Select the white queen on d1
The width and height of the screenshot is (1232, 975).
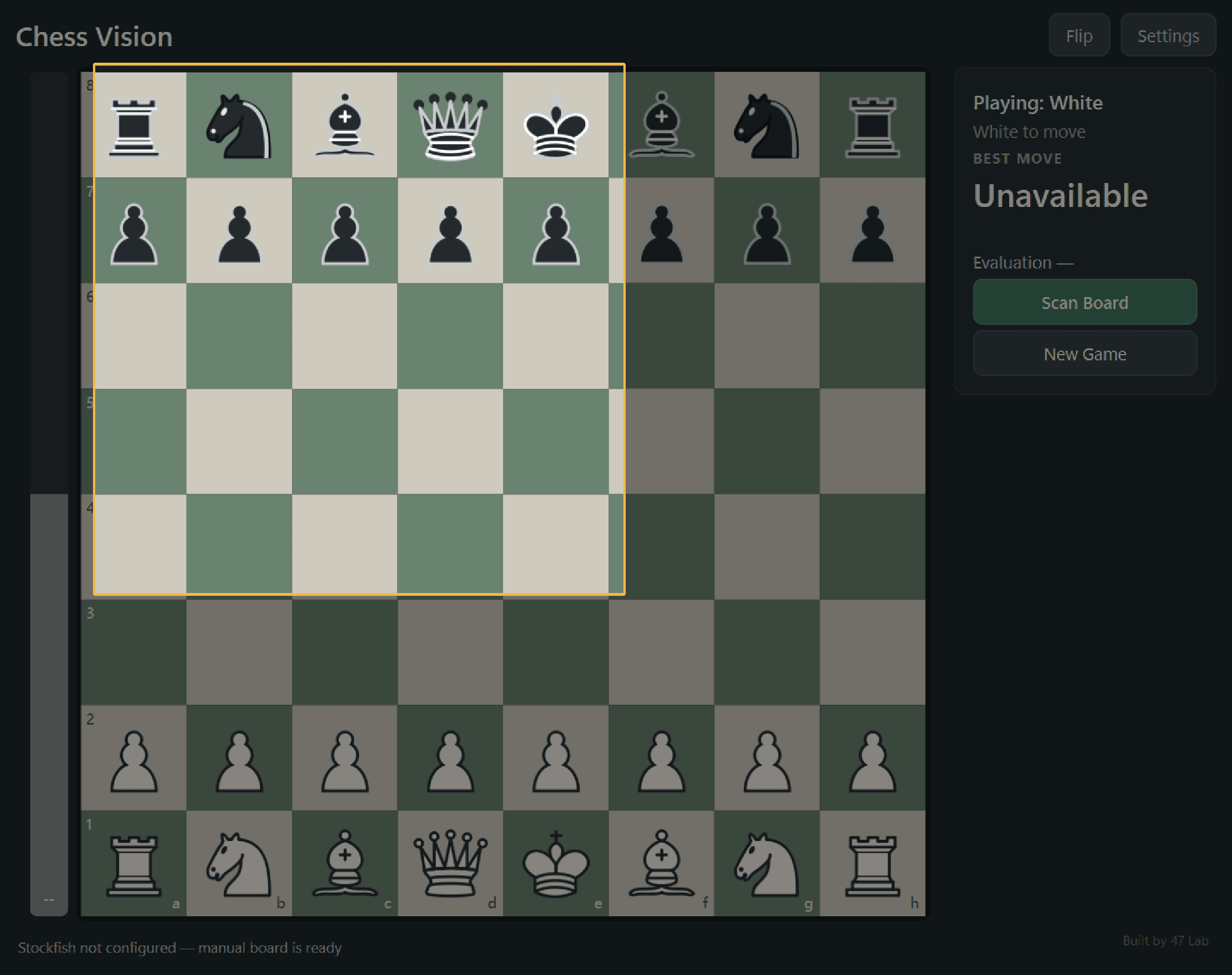click(x=451, y=864)
